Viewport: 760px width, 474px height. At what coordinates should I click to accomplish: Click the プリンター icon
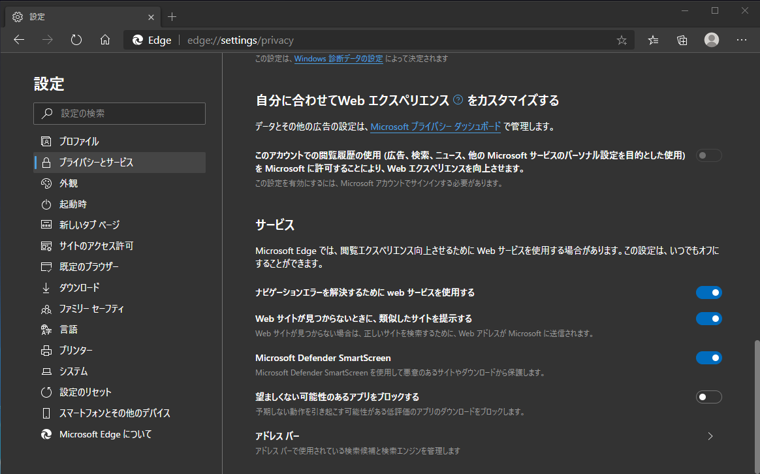pyautogui.click(x=46, y=350)
